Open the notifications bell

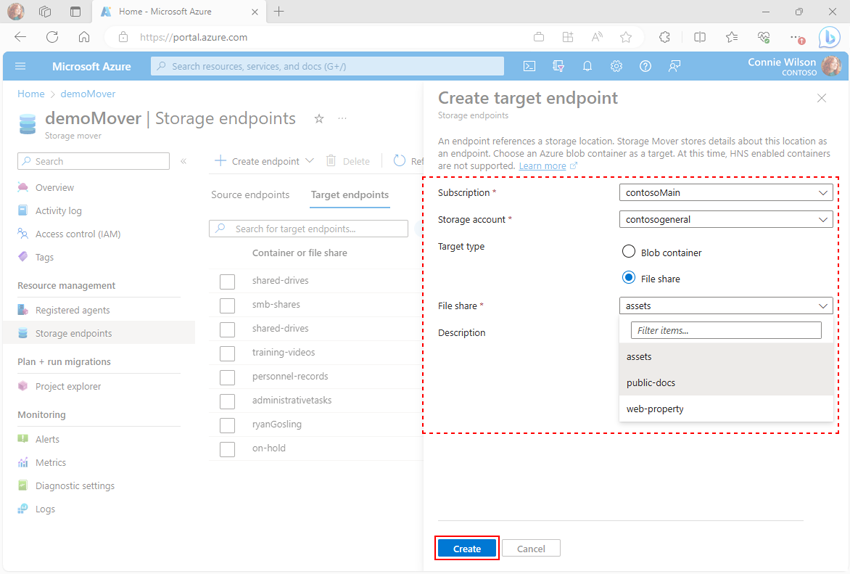[x=587, y=66]
